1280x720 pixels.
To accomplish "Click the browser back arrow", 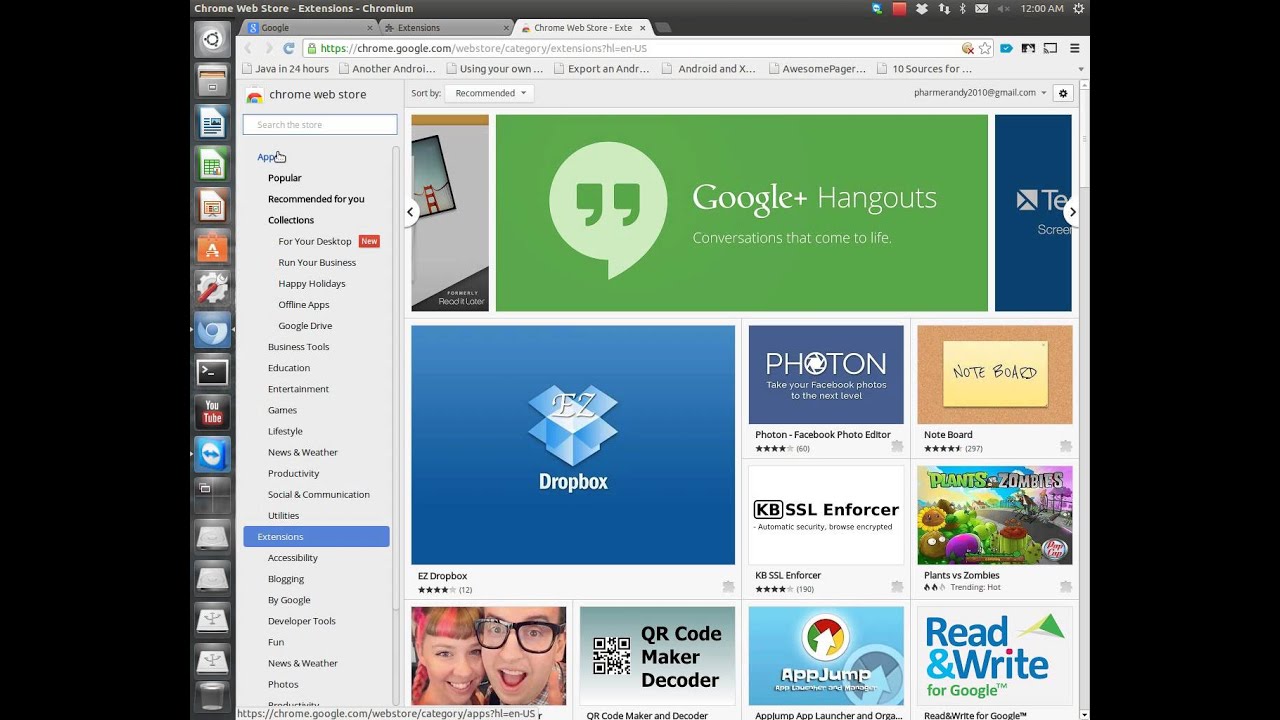I will (248, 48).
